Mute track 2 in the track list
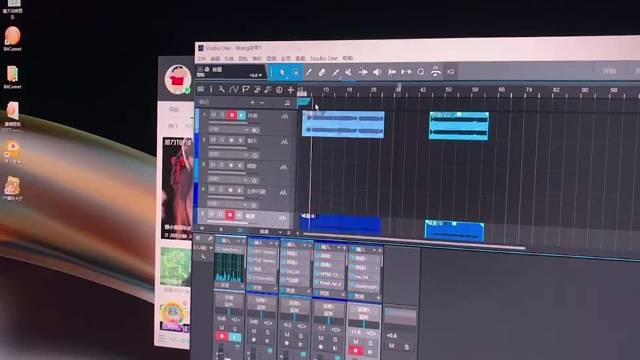Screen dimensions: 640x360 [x=213, y=140]
